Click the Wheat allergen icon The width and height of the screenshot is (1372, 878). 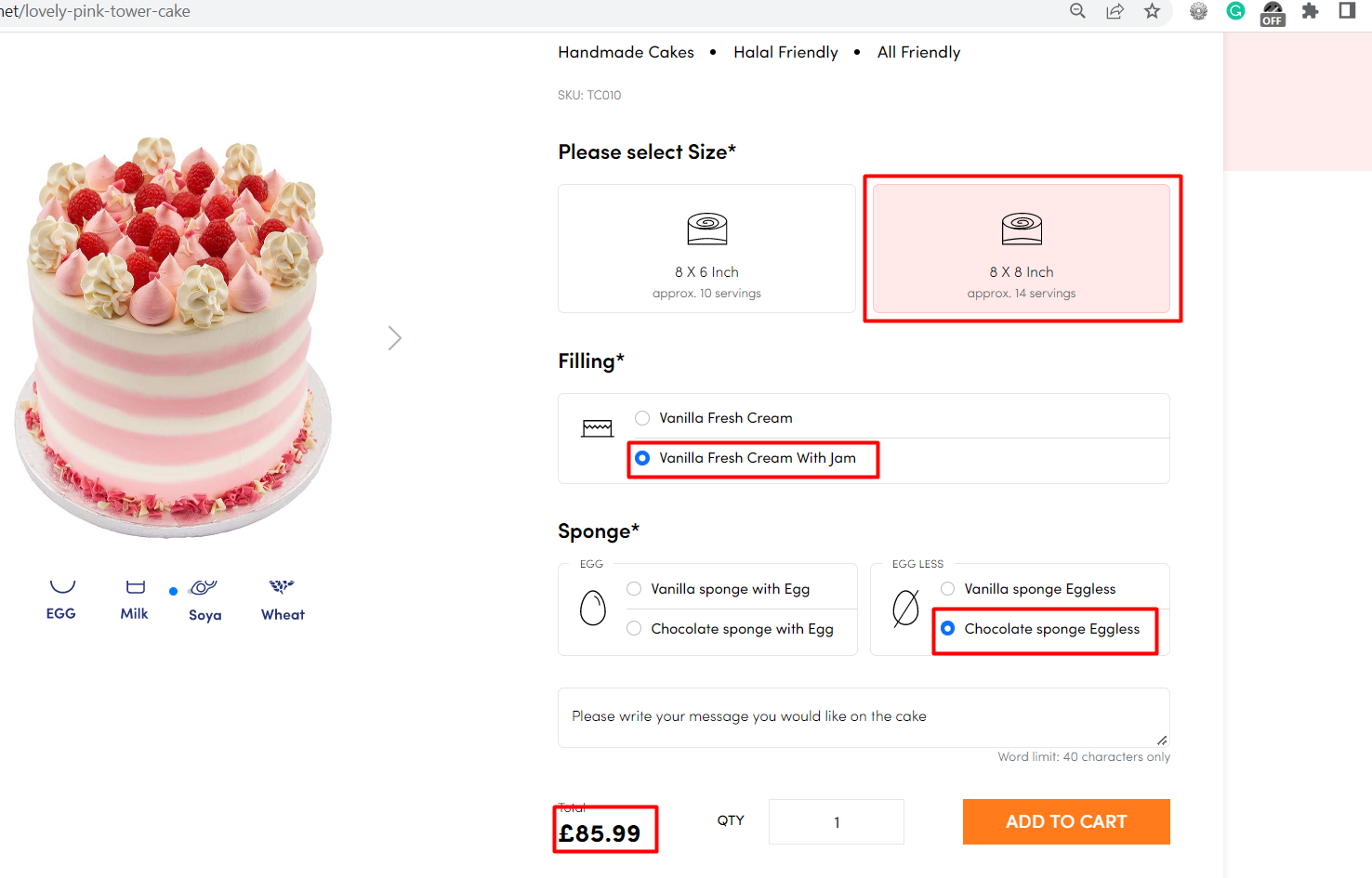(282, 587)
